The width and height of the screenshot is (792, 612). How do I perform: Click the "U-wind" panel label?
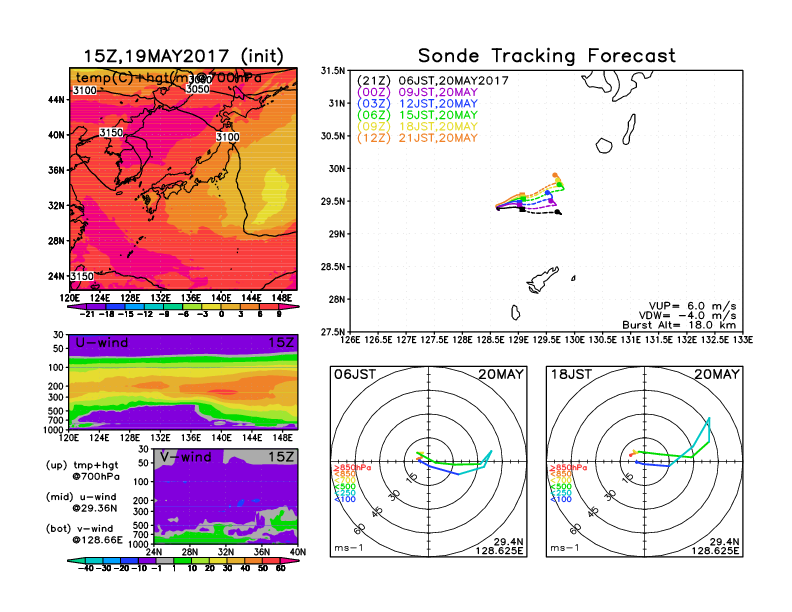102,343
